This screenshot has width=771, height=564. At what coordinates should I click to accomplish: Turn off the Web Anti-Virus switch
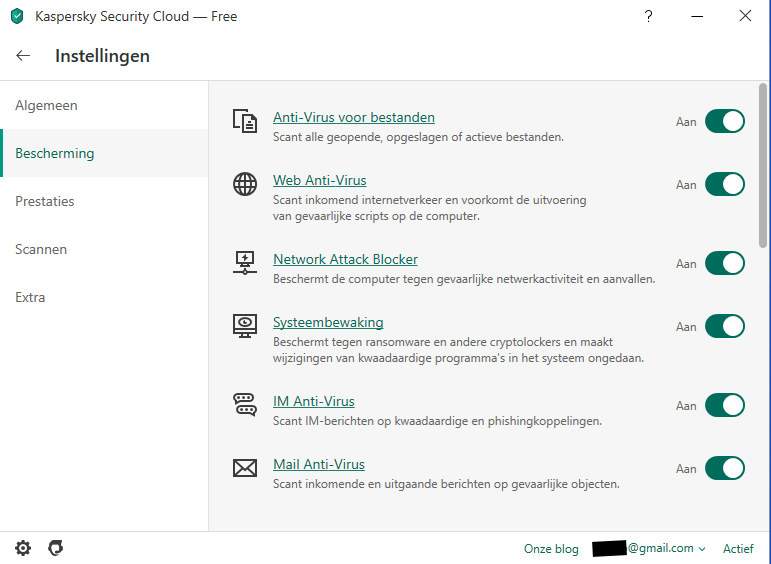pyautogui.click(x=725, y=184)
